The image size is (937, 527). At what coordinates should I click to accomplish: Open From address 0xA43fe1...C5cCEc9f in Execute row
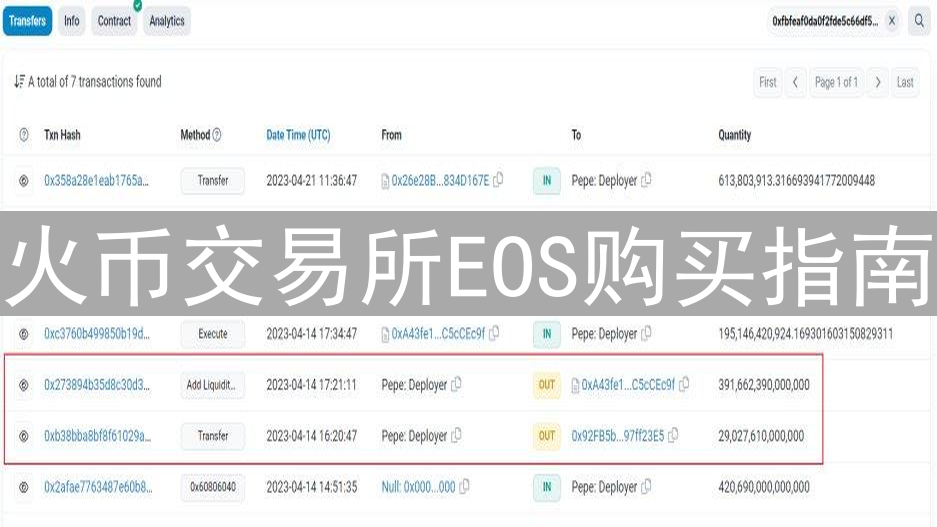click(x=438, y=334)
